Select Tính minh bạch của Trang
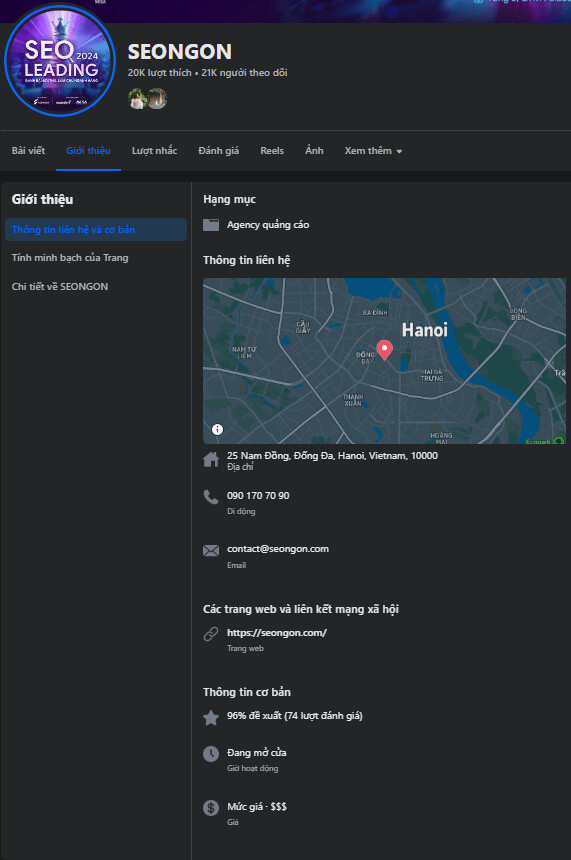This screenshot has width=571, height=860. pyautogui.click(x=70, y=258)
